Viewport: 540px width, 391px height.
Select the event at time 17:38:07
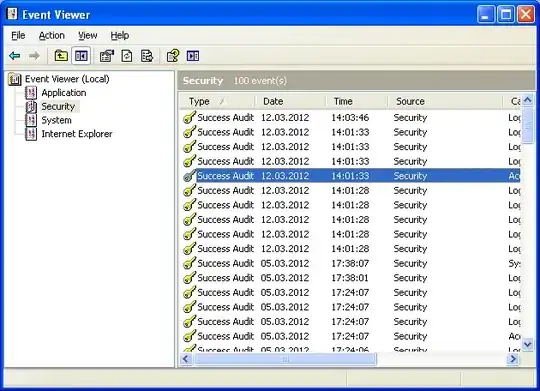coord(351,263)
